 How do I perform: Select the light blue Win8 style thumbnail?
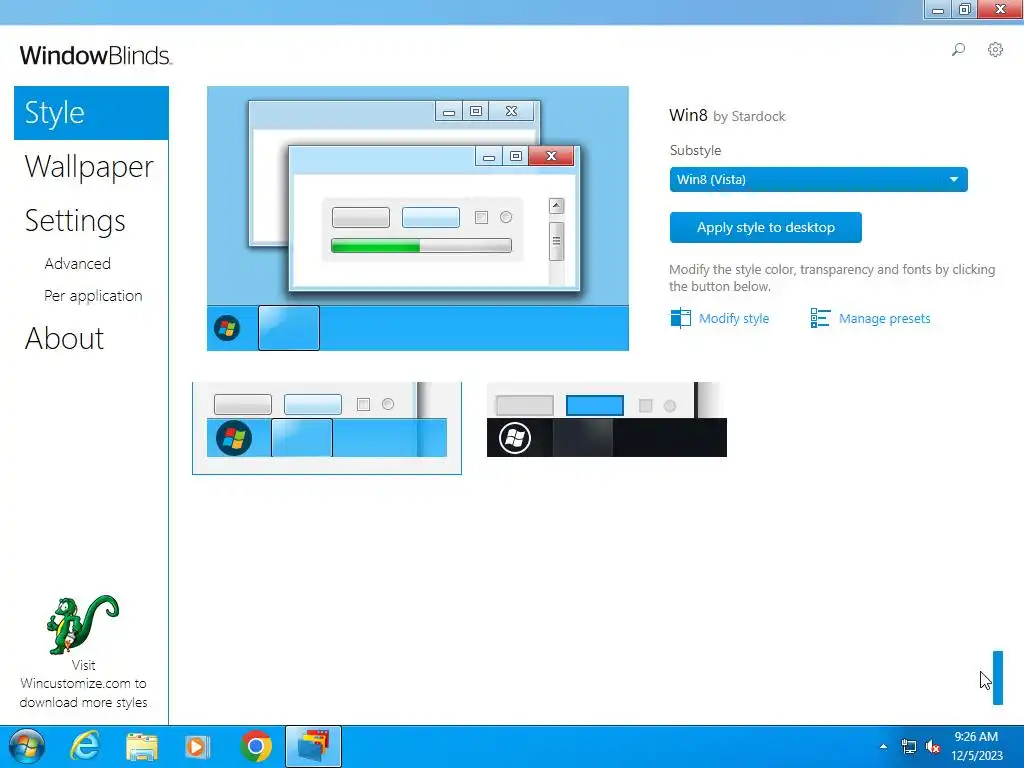pos(327,428)
